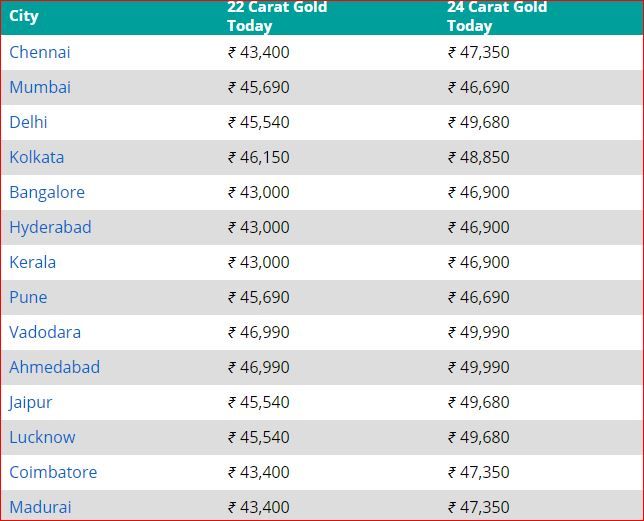
Task: Open the Ahmedabad city link
Action: (54, 367)
